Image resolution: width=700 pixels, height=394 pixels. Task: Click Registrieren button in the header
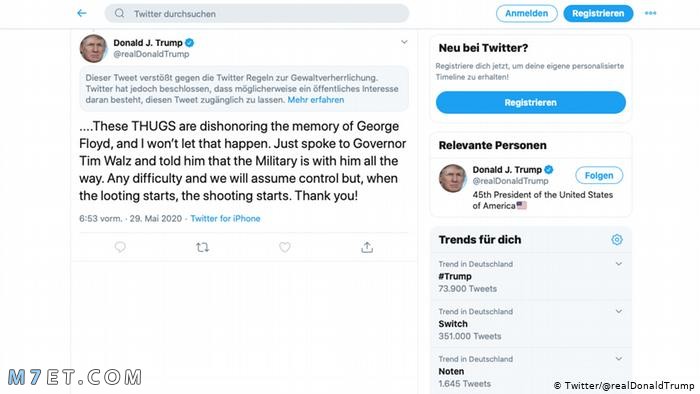coord(598,13)
